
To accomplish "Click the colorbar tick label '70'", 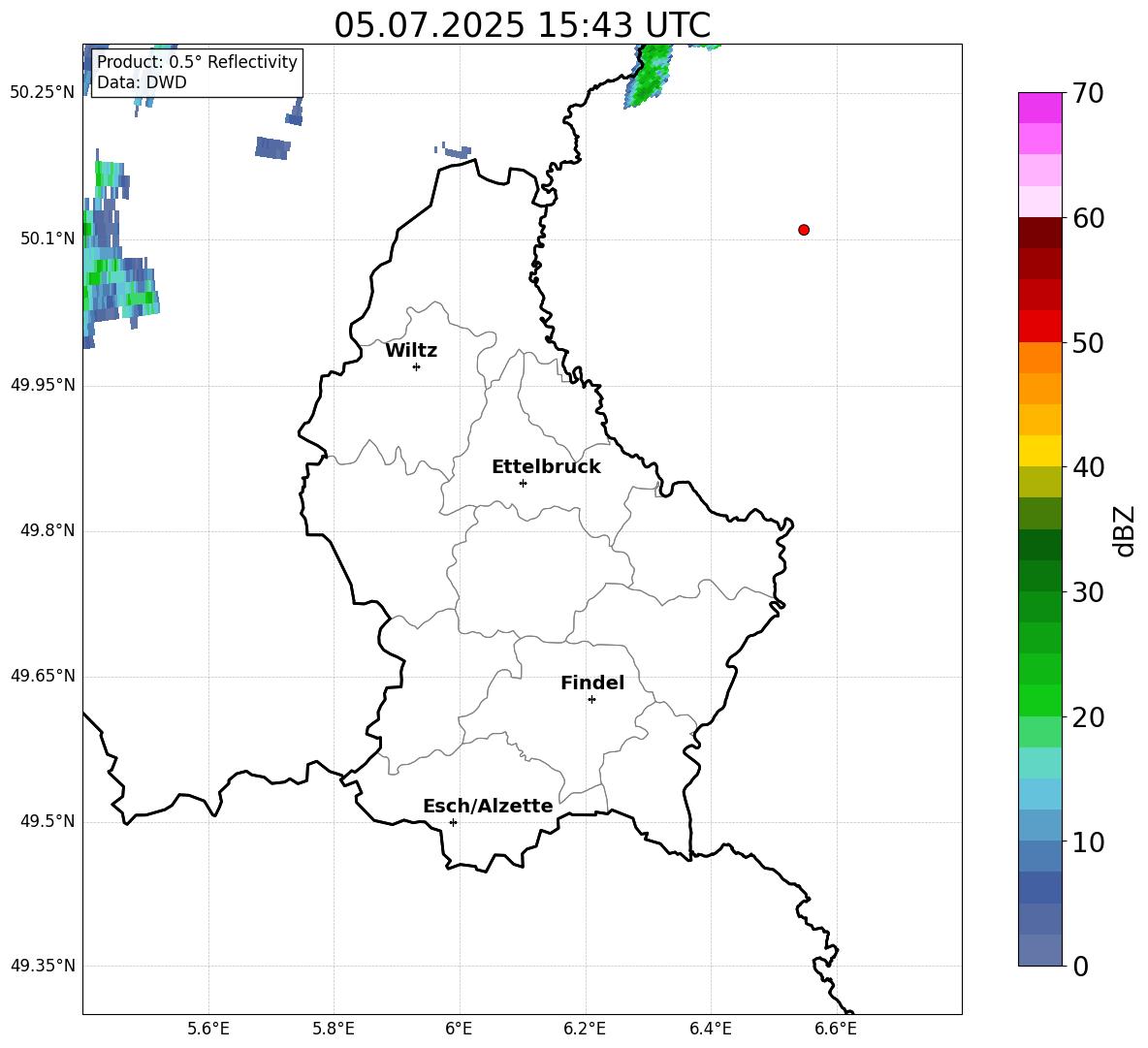I will click(1087, 94).
